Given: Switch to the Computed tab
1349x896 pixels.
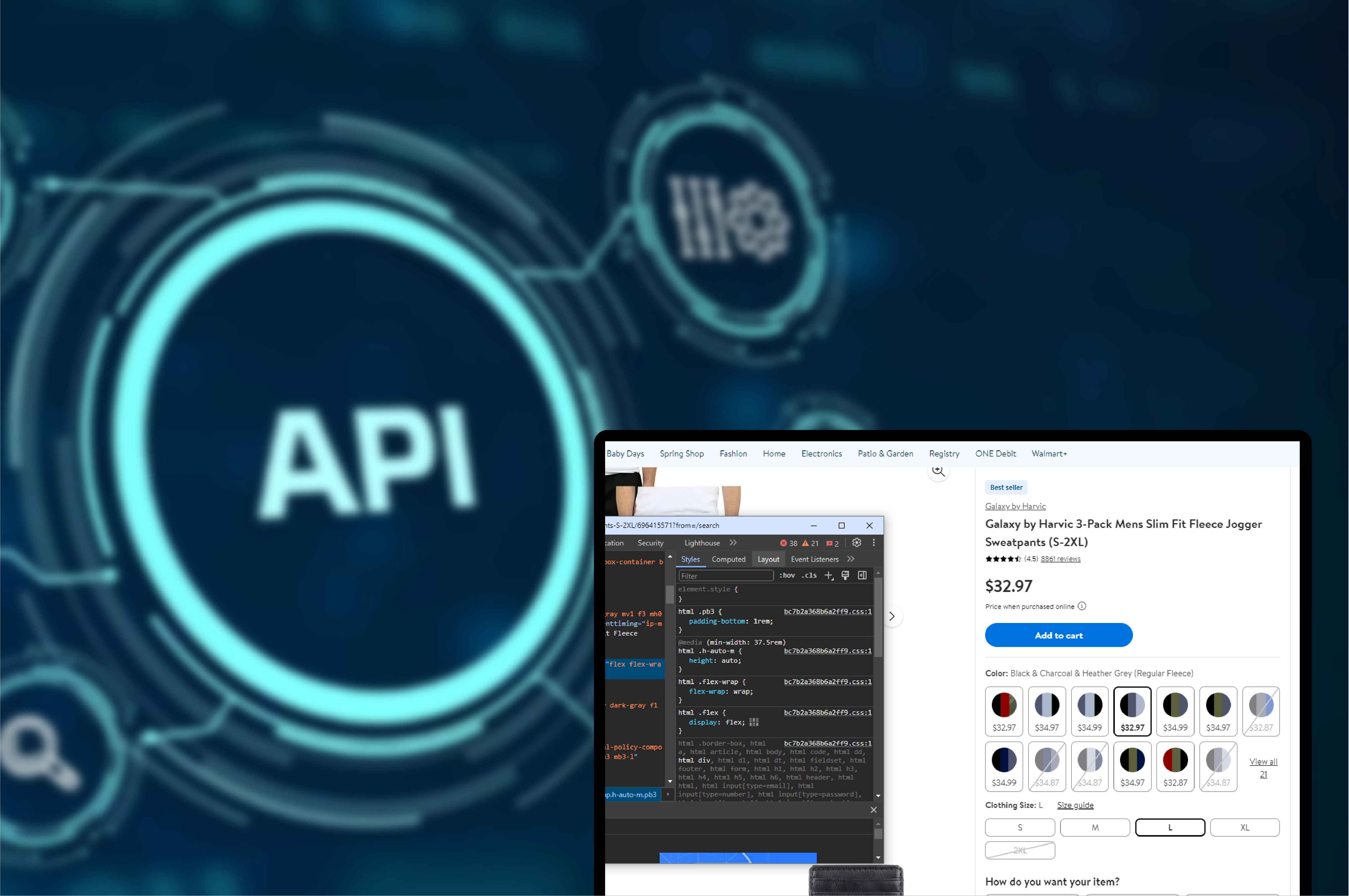Looking at the screenshot, I should pyautogui.click(x=728, y=559).
